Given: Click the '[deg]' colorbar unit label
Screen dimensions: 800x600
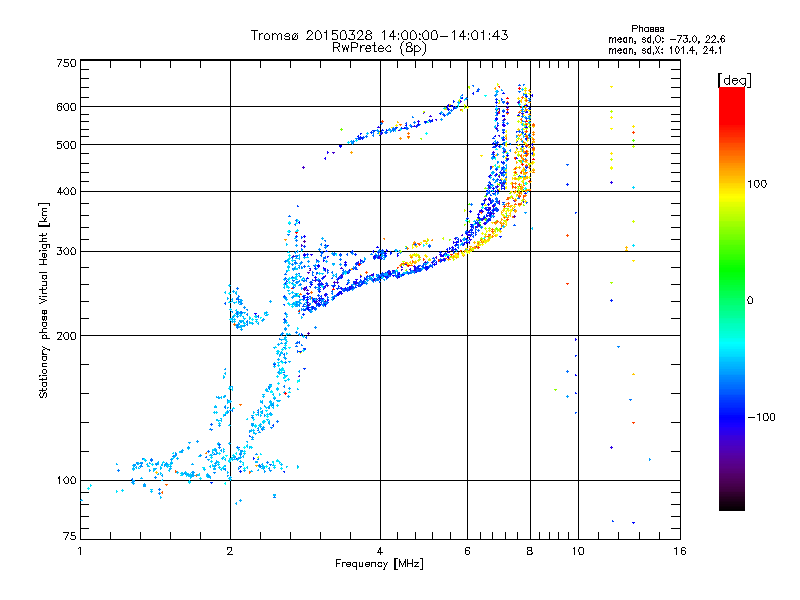Looking at the screenshot, I should click(734, 80).
